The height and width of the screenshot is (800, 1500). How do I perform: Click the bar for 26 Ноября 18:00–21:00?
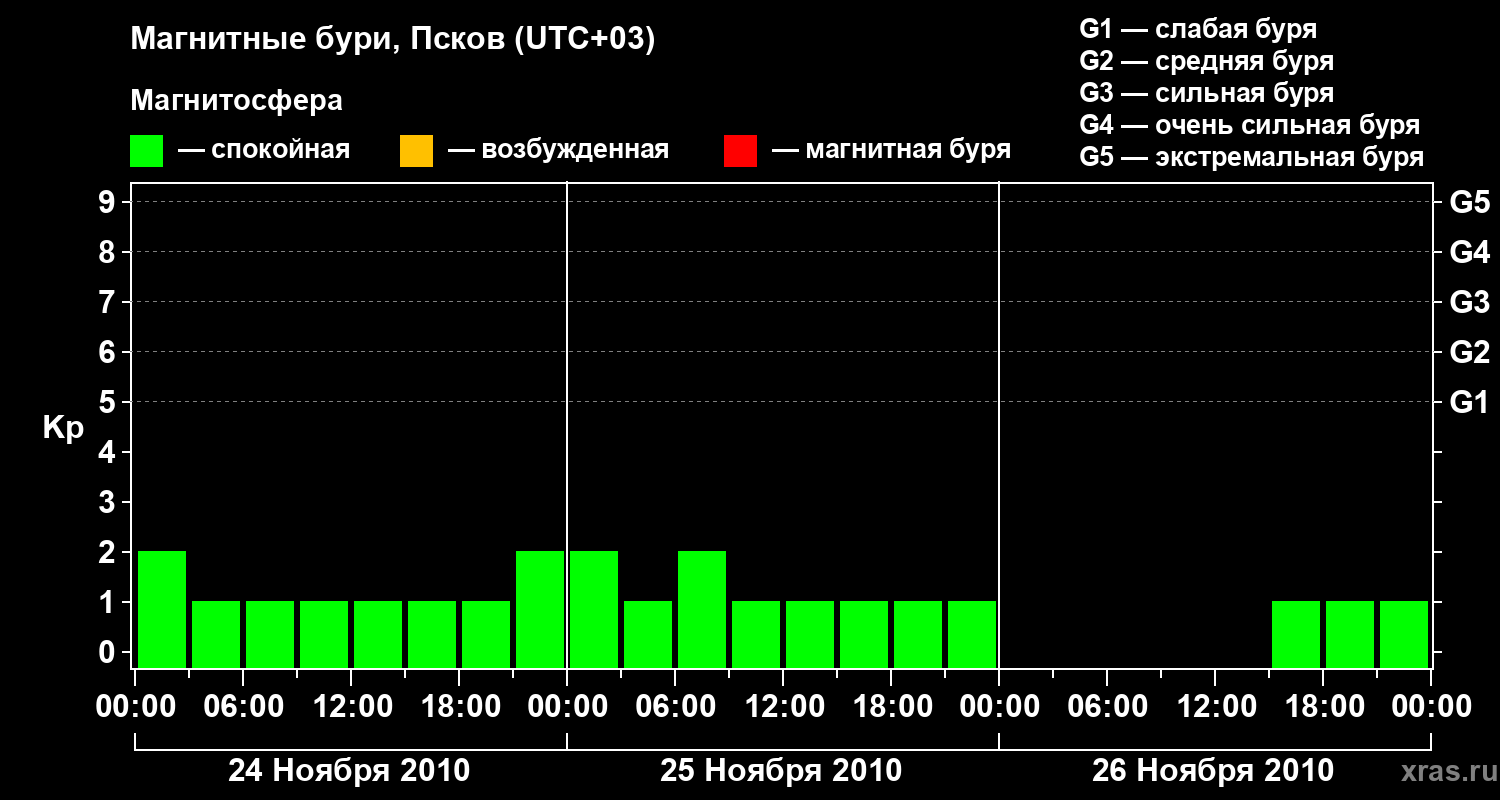click(x=1350, y=634)
